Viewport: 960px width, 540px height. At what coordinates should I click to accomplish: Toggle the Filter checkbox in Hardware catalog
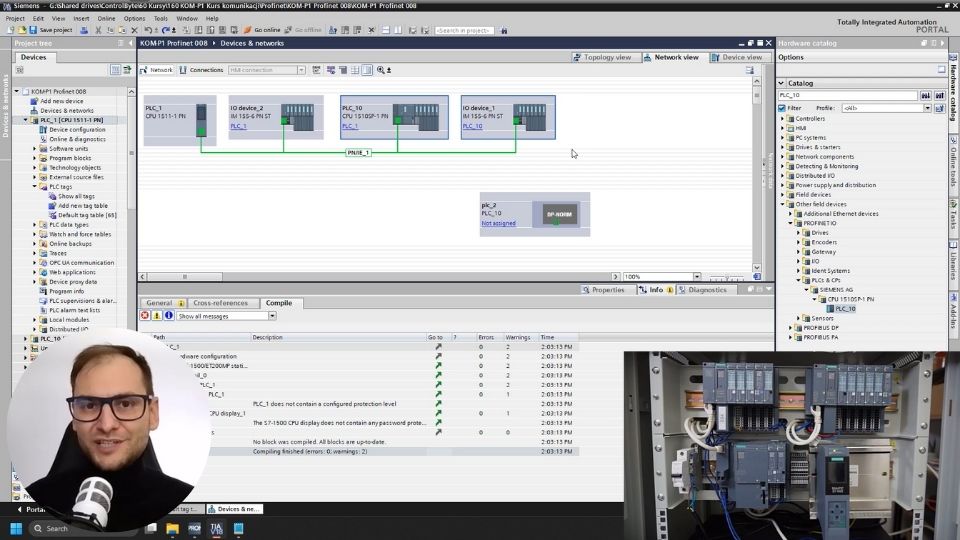click(782, 108)
